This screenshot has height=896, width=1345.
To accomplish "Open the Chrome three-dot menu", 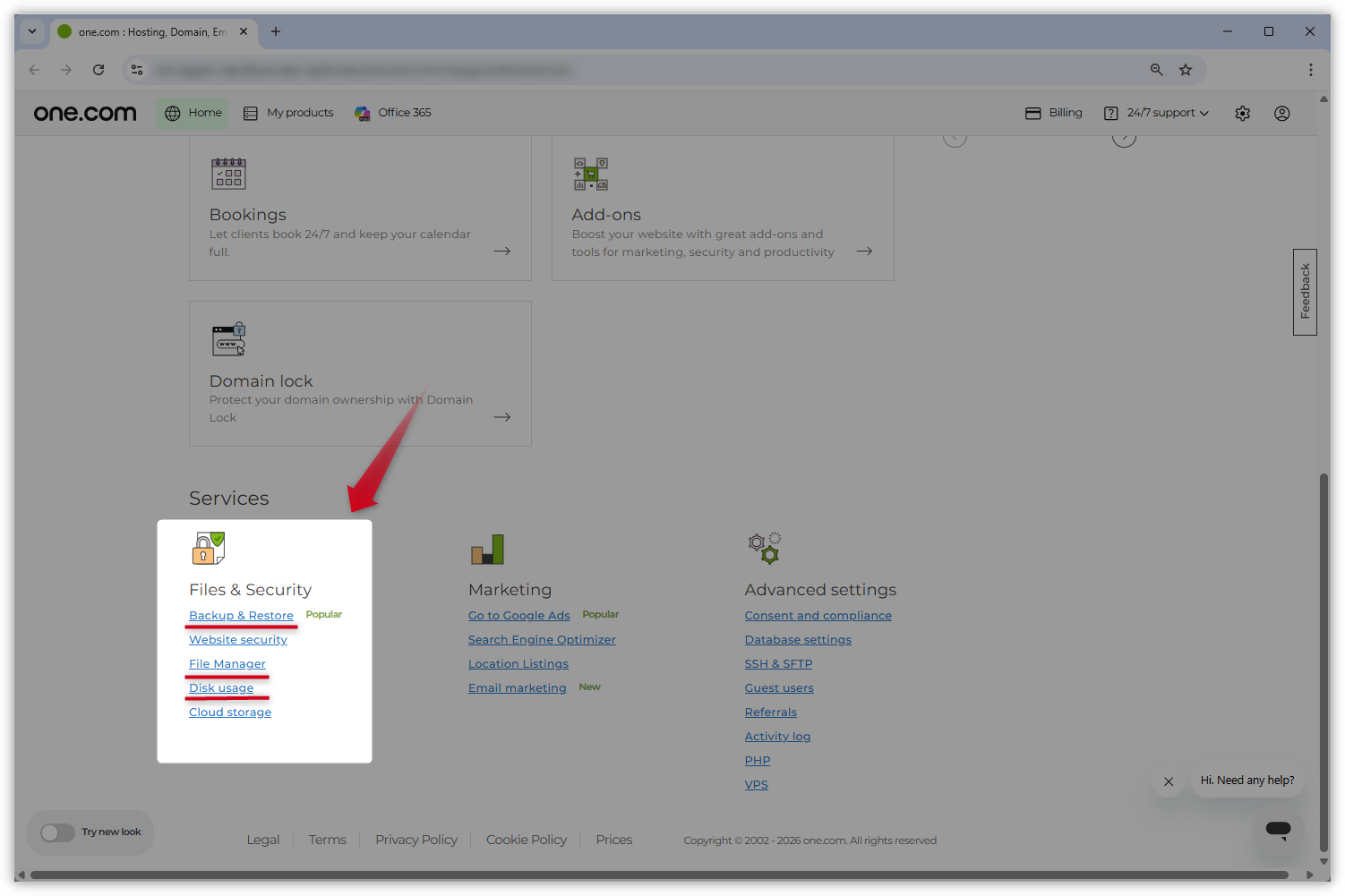I will (1310, 70).
